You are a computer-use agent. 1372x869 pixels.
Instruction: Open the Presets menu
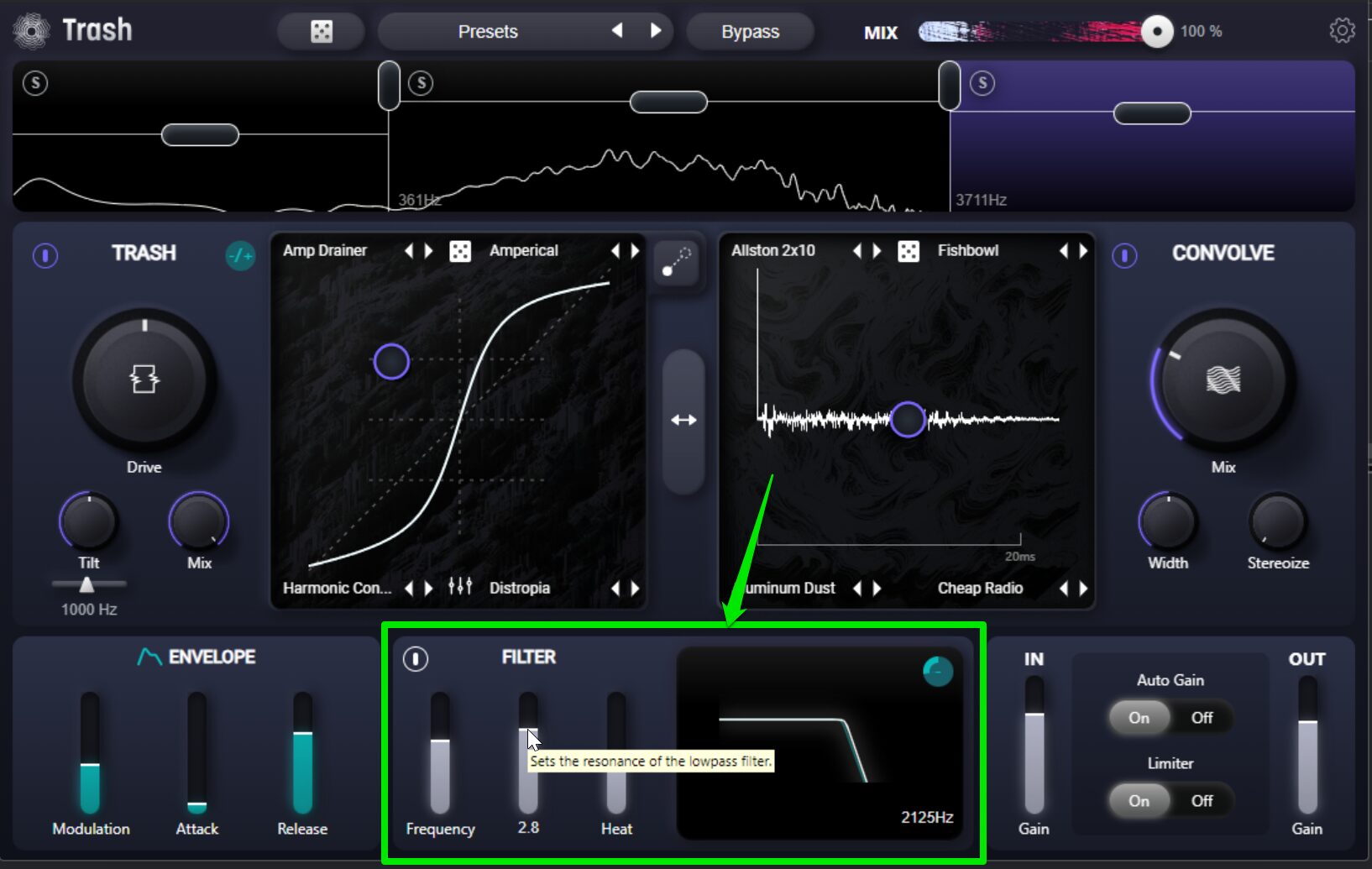(x=488, y=32)
